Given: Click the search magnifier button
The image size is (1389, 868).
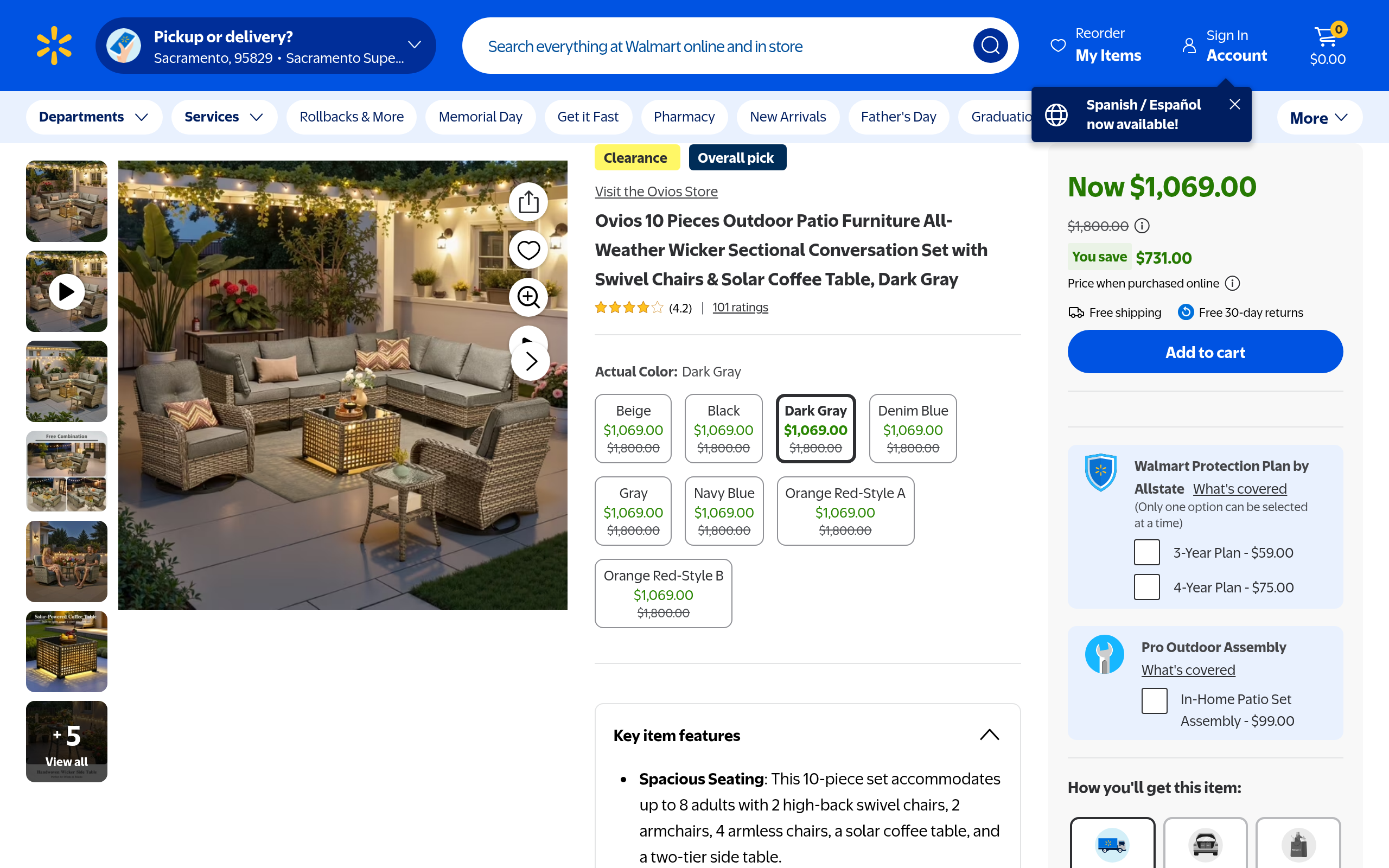Looking at the screenshot, I should coord(990,46).
